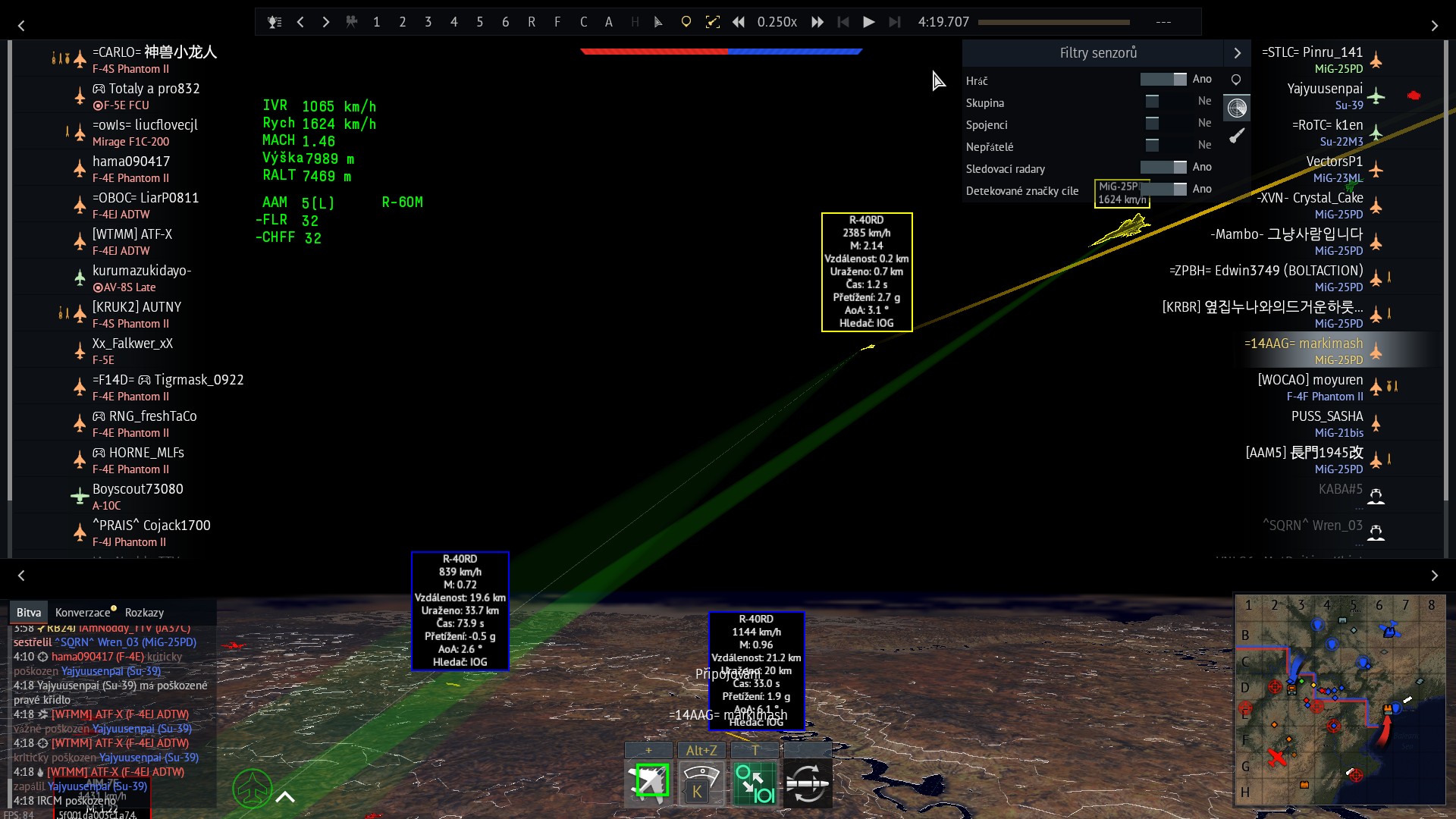This screenshot has width=1456, height=819.
Task: Enable the Skupina filter checkbox
Action: click(x=1152, y=102)
